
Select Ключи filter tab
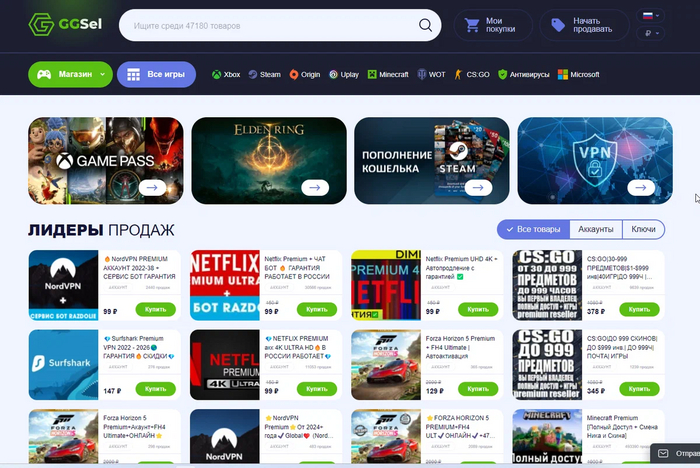click(643, 229)
